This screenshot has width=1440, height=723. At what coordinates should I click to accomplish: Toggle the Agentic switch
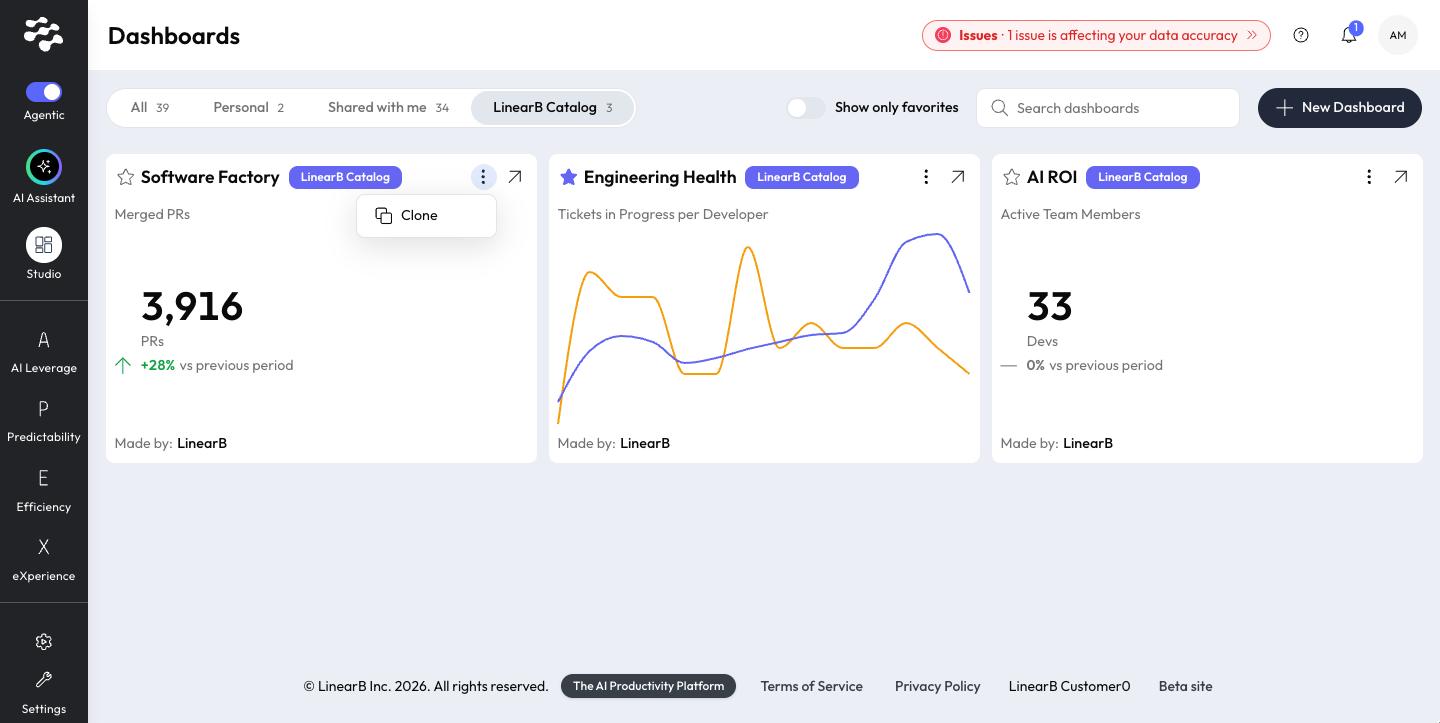tap(44, 92)
